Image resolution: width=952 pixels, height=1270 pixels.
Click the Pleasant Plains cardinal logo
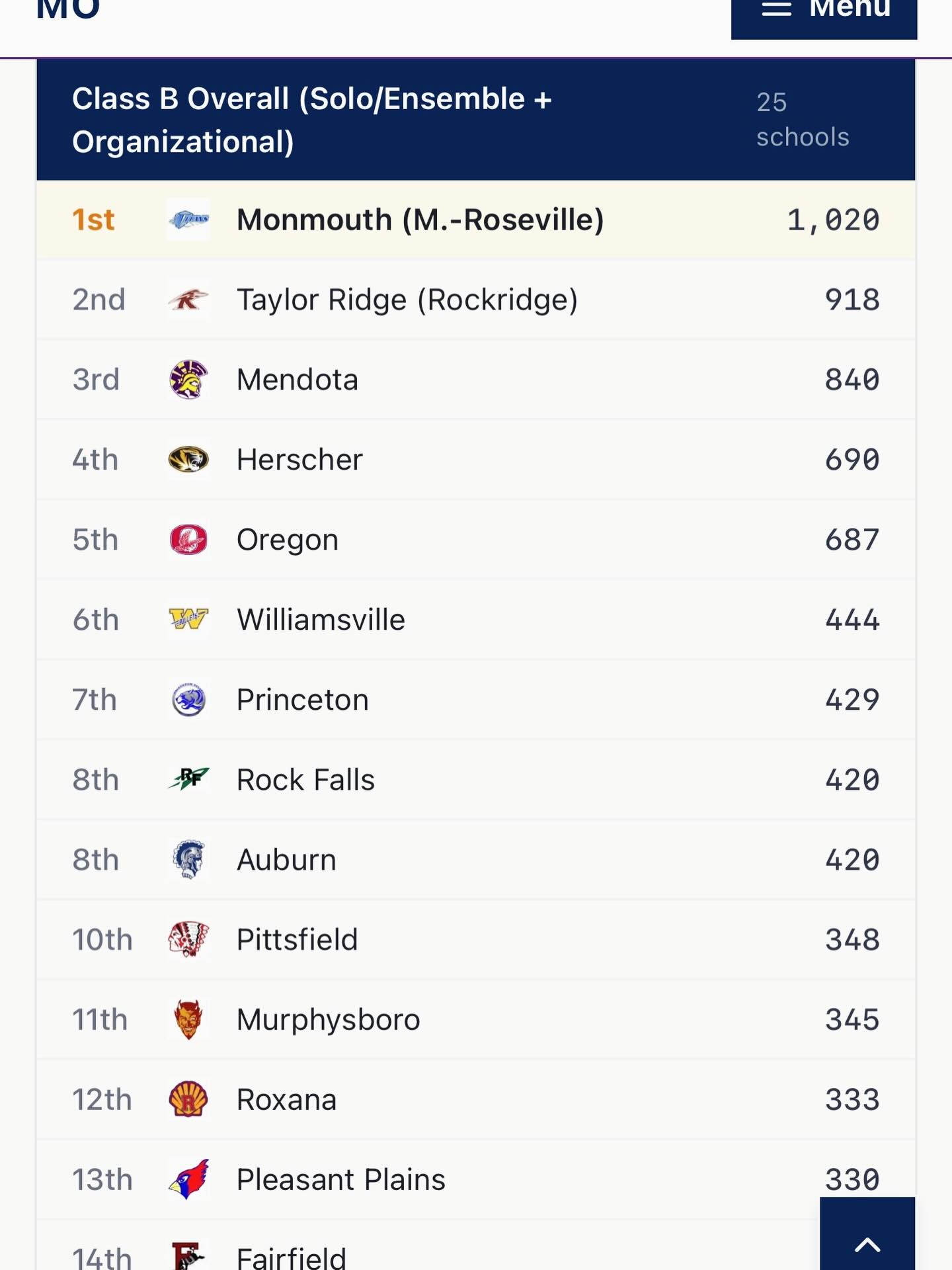[188, 1180]
